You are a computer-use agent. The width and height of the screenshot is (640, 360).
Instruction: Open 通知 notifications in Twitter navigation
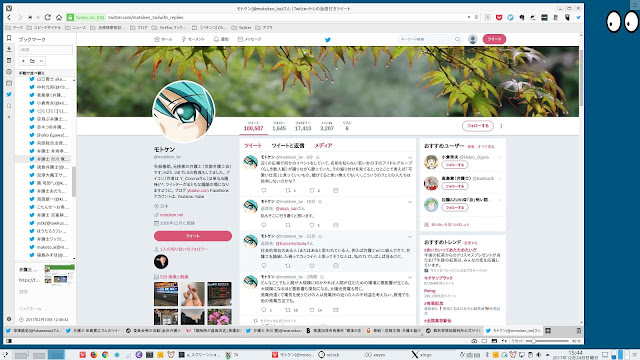221,39
